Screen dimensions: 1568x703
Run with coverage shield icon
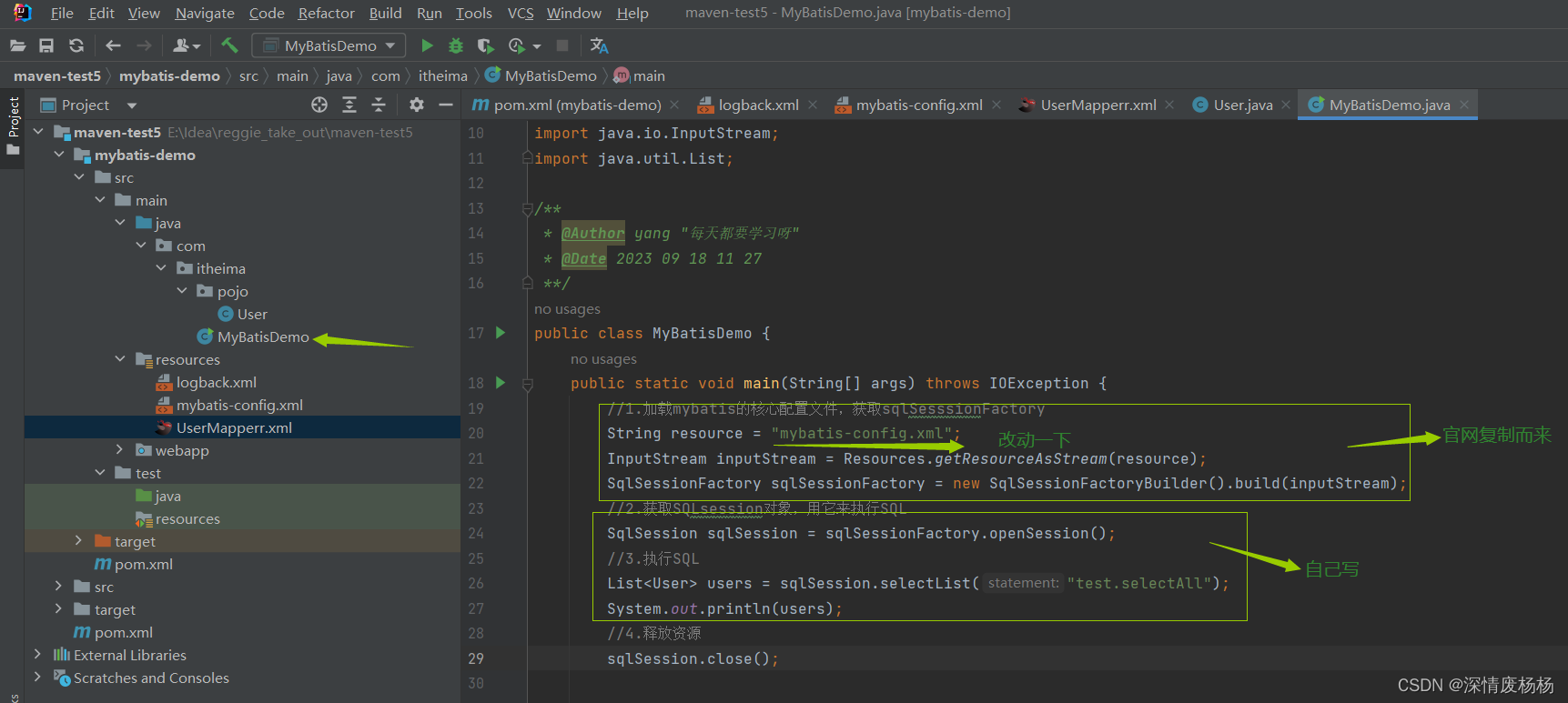[x=485, y=45]
